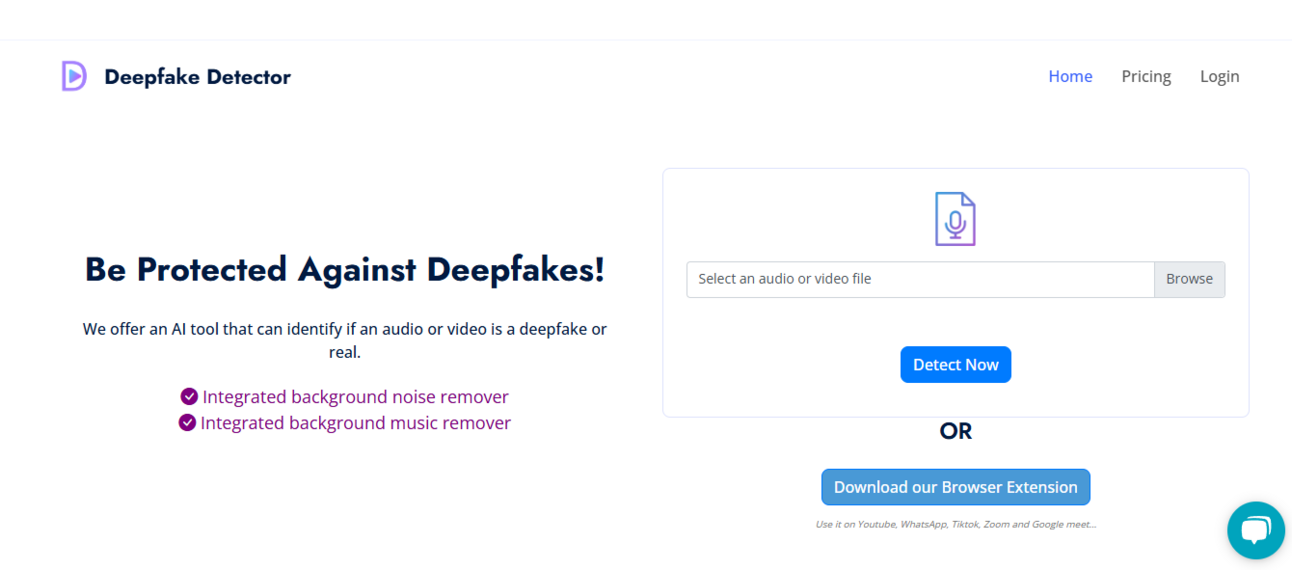Click the Browse file button
This screenshot has width=1292, height=570.
[x=1189, y=279]
